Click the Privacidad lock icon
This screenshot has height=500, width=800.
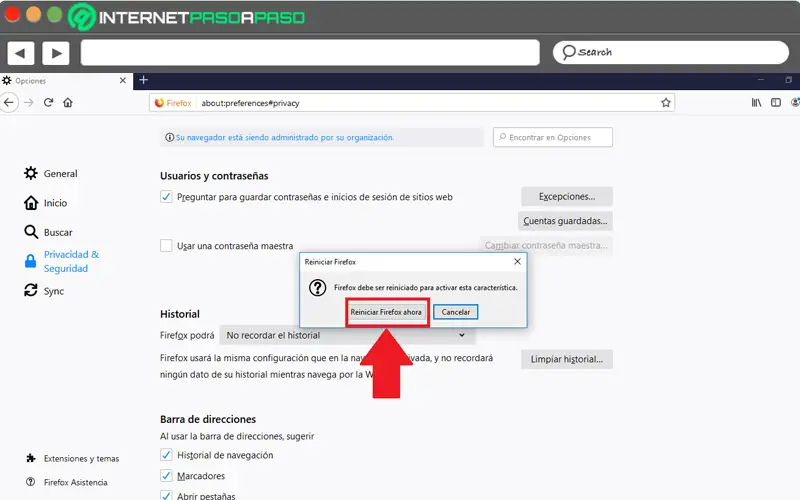click(x=31, y=261)
